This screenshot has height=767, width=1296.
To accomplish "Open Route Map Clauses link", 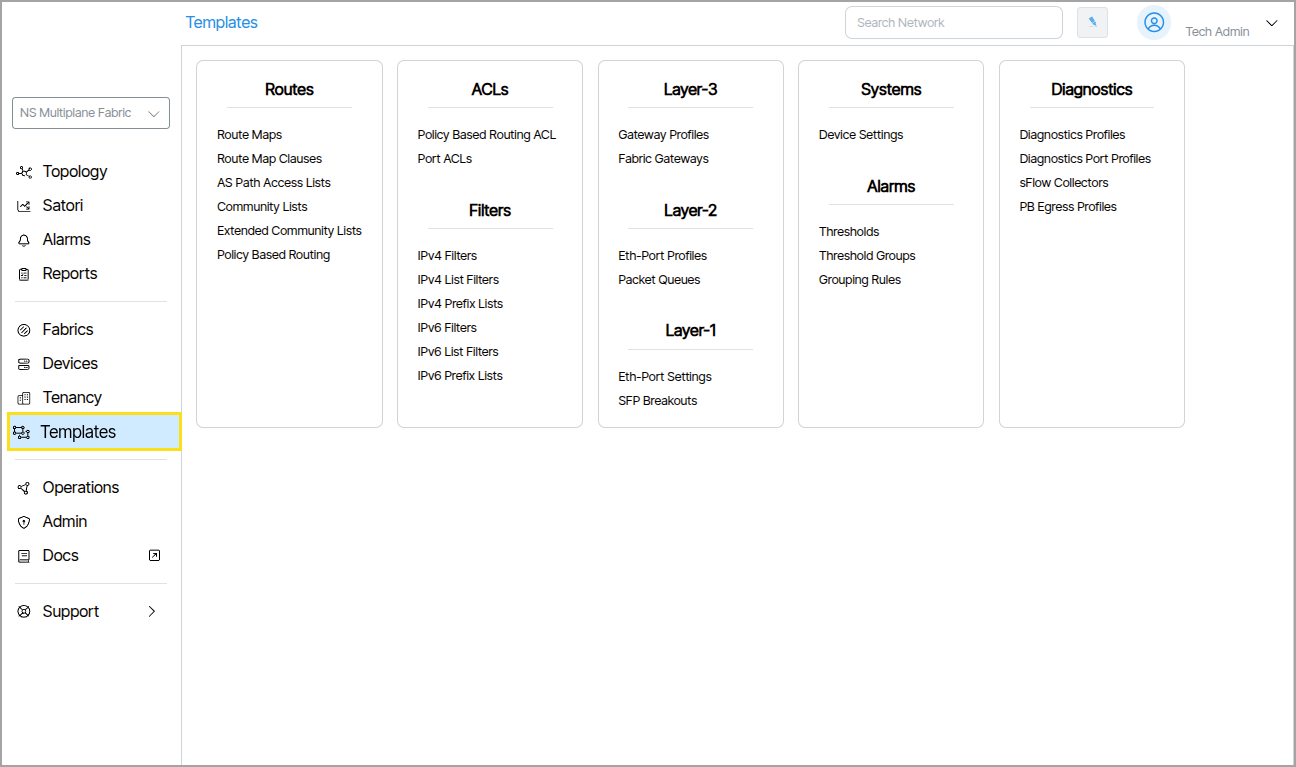I will coord(270,159).
